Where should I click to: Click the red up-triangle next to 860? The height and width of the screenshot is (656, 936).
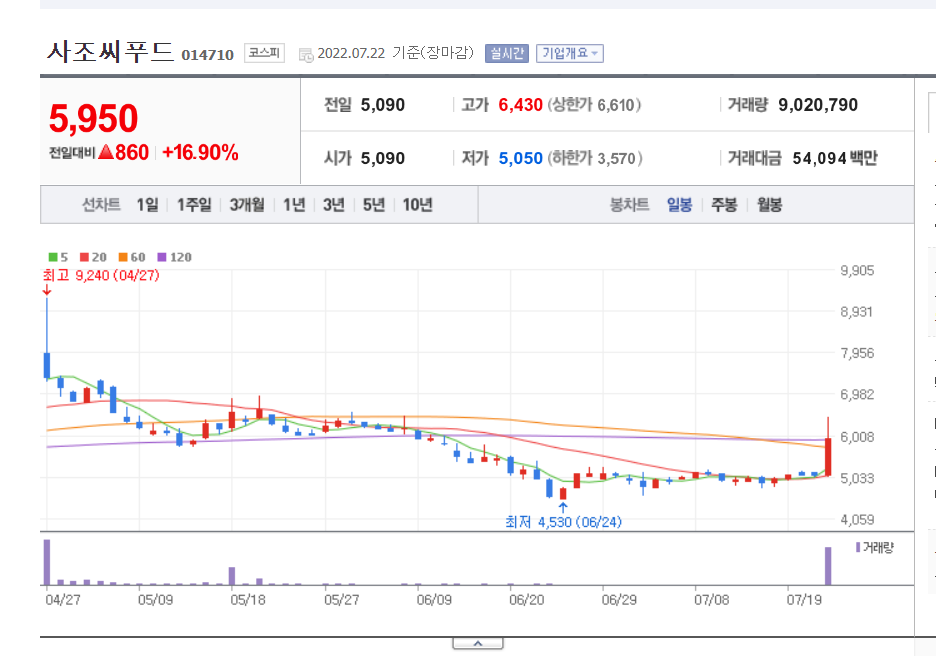point(106,152)
